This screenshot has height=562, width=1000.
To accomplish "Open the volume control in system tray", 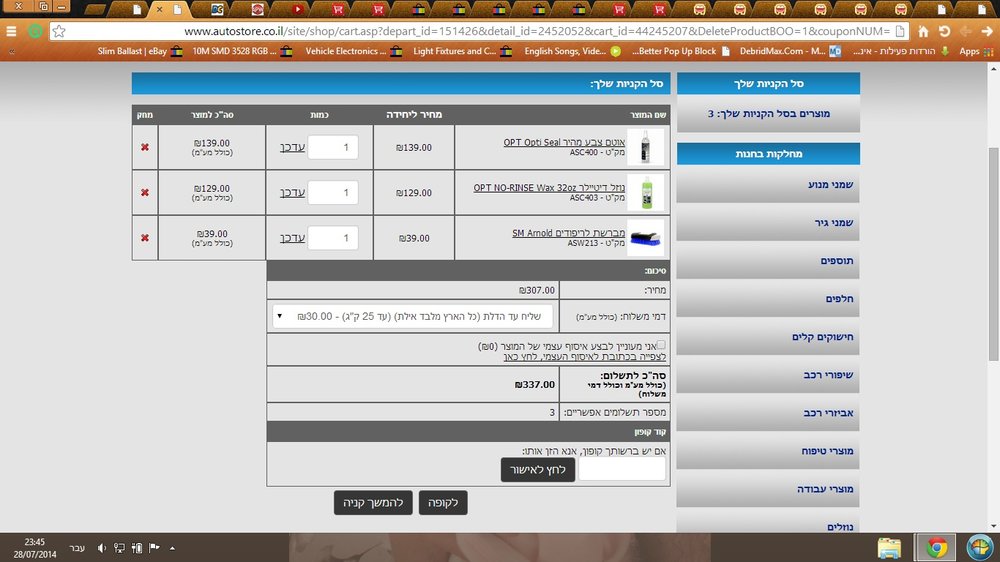I will coord(101,548).
